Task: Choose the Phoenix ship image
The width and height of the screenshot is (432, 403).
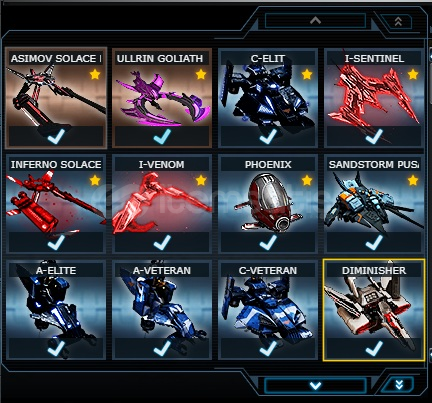Action: [268, 204]
